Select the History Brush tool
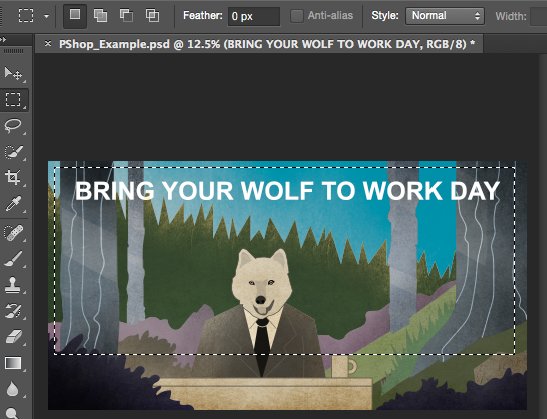Viewport: 547px width, 419px height. [x=13, y=311]
